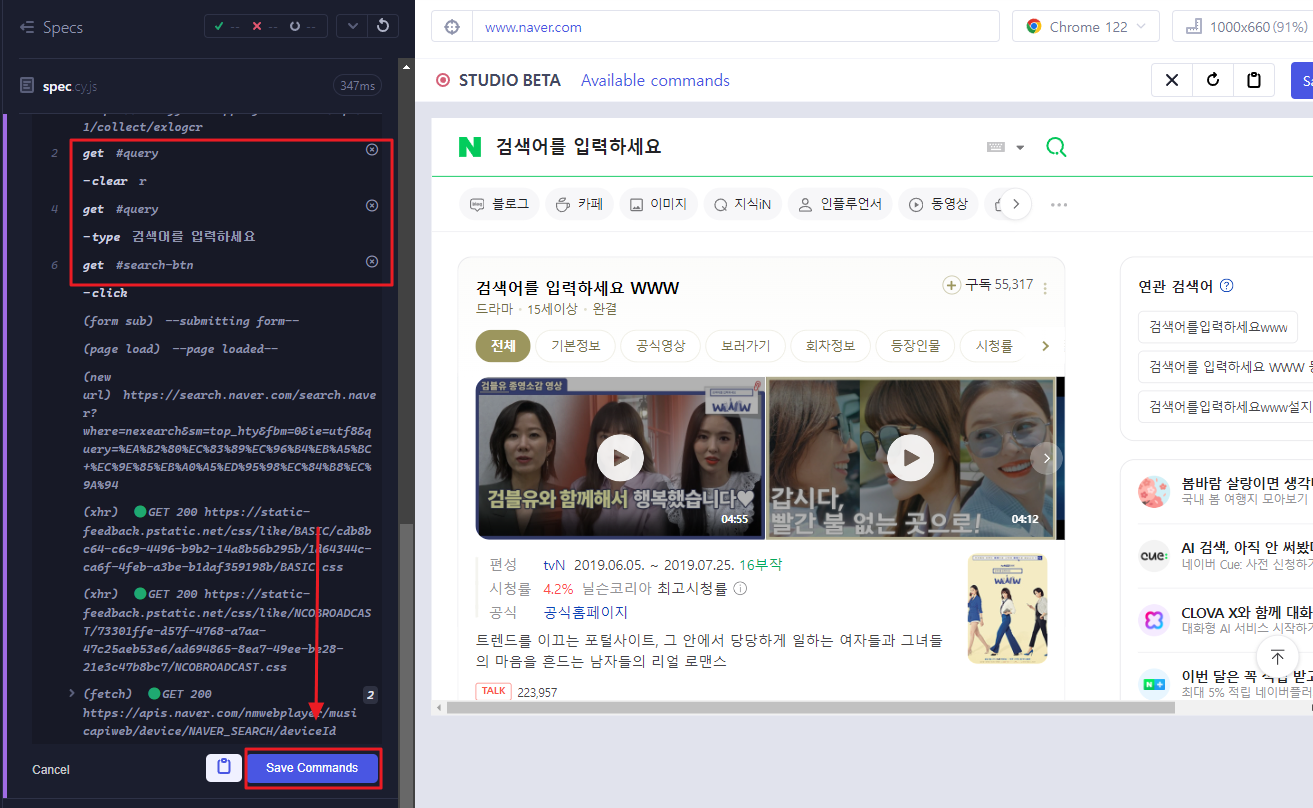Close Studio with the X button

coord(1172,80)
